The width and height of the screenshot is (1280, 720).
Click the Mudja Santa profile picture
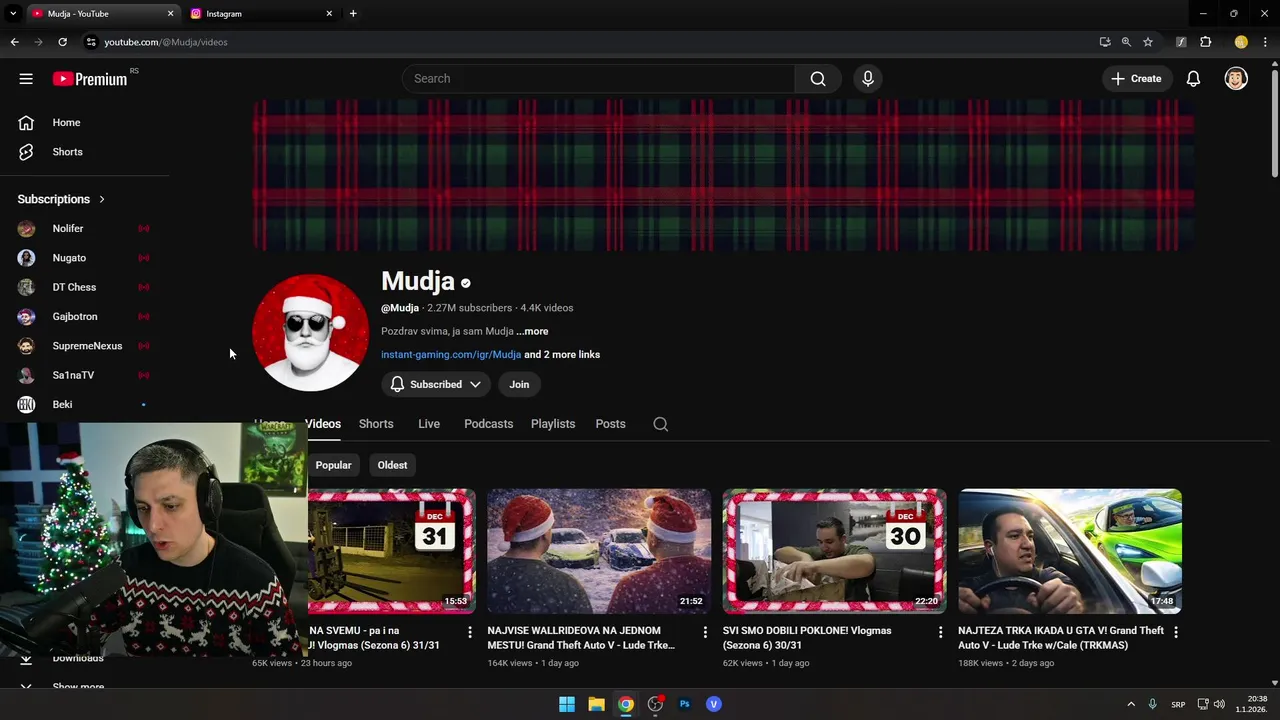tap(310, 332)
